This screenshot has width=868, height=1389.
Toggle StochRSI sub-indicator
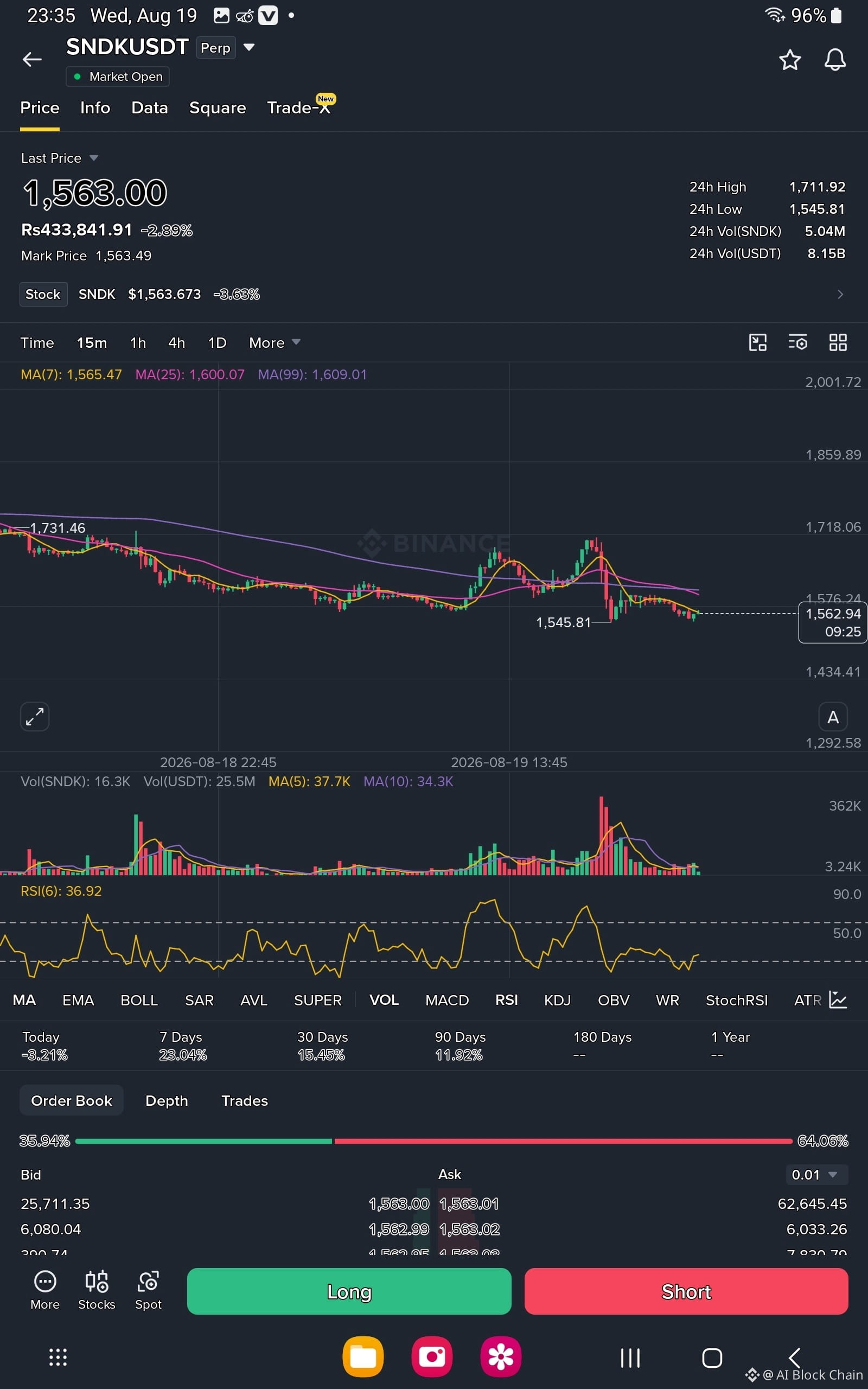tap(737, 1000)
